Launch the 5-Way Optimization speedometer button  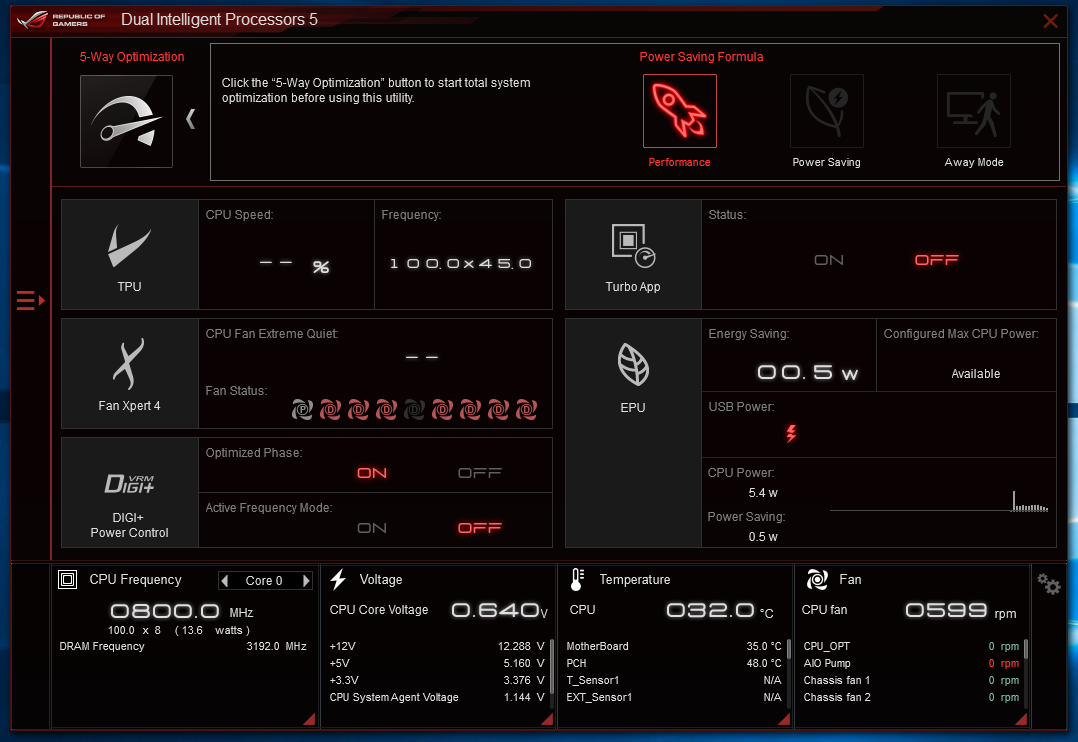126,121
